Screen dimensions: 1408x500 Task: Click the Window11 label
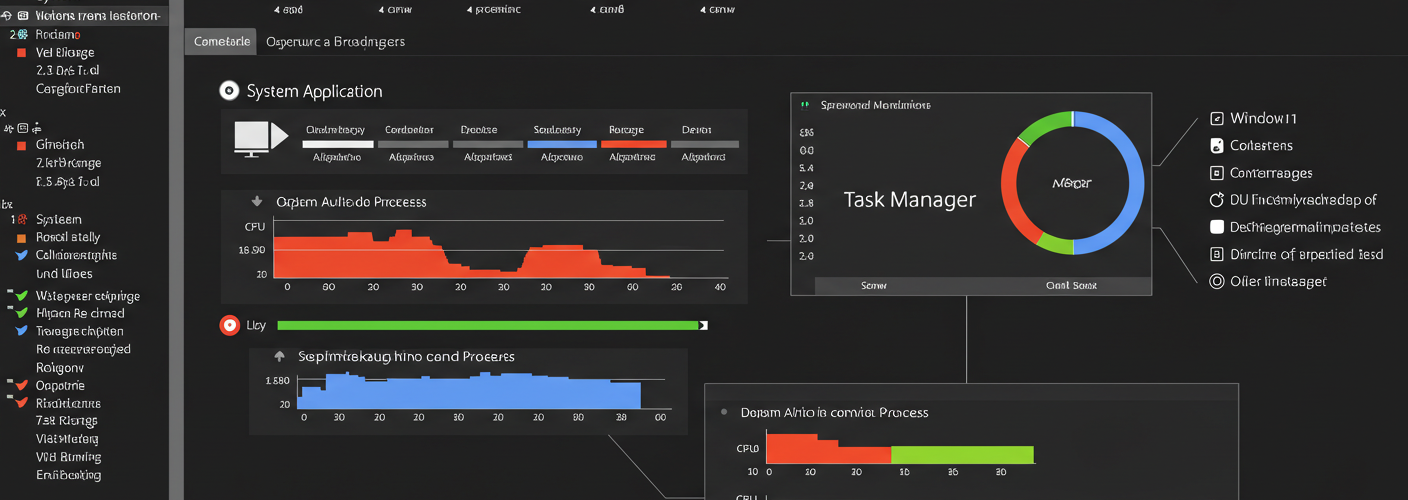pos(1264,118)
